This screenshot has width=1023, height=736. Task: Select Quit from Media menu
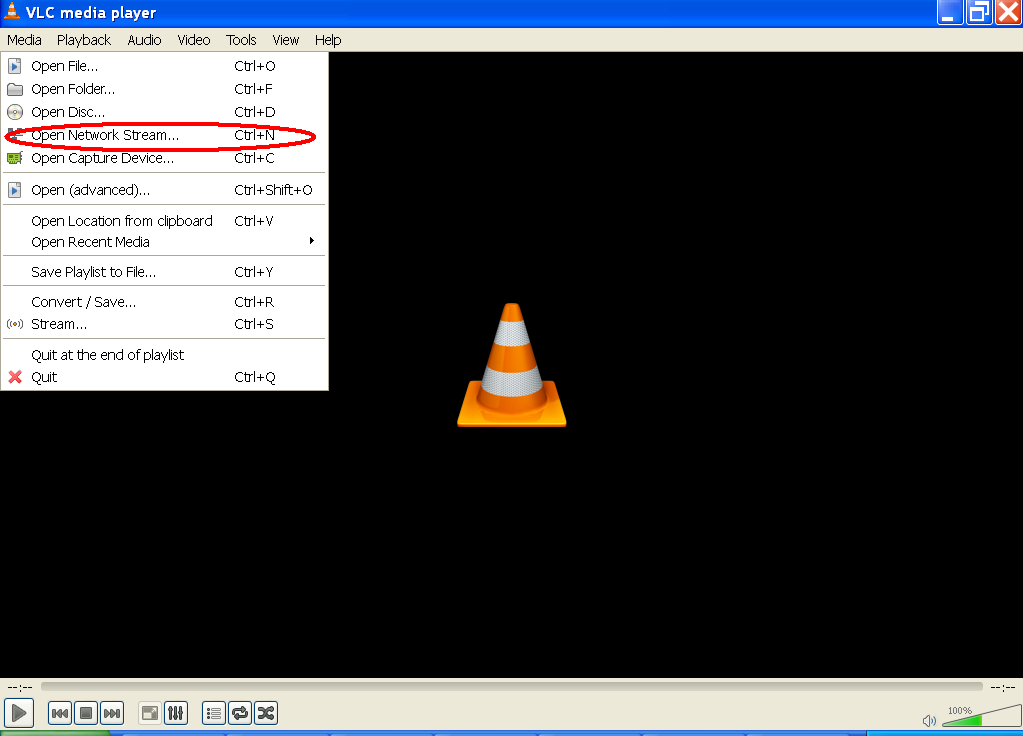(164, 377)
